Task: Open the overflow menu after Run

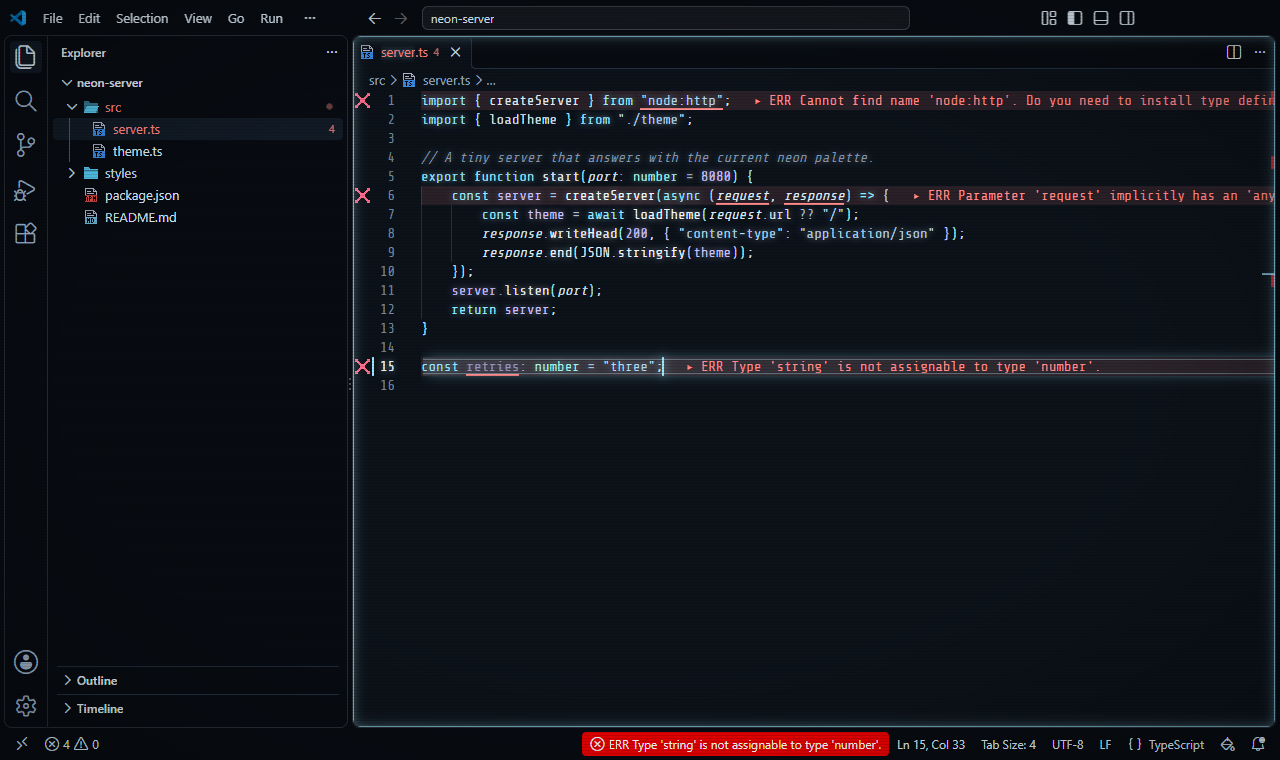Action: pyautogui.click(x=310, y=18)
